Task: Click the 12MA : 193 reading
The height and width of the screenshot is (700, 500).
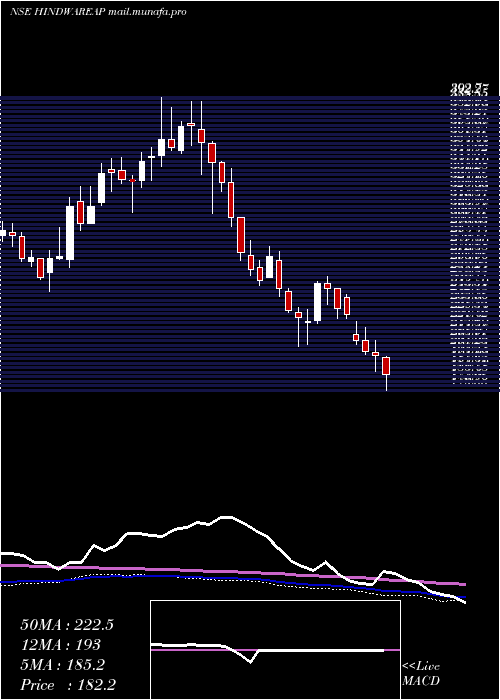Action: [60, 645]
